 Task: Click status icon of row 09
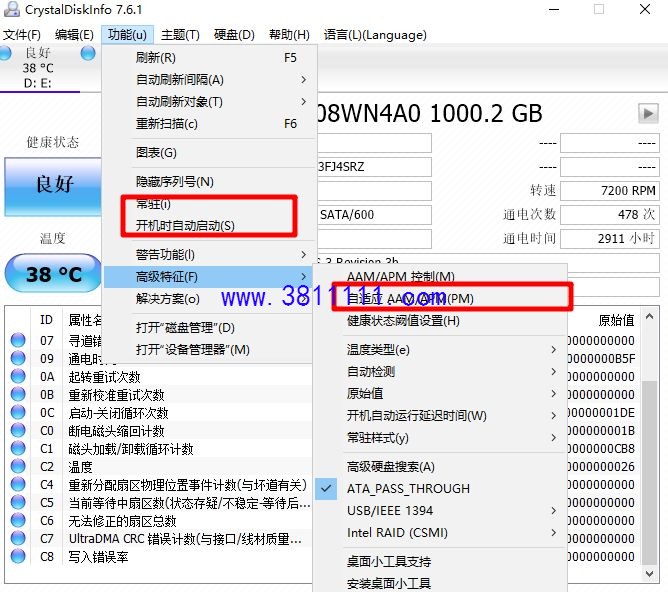coord(18,358)
